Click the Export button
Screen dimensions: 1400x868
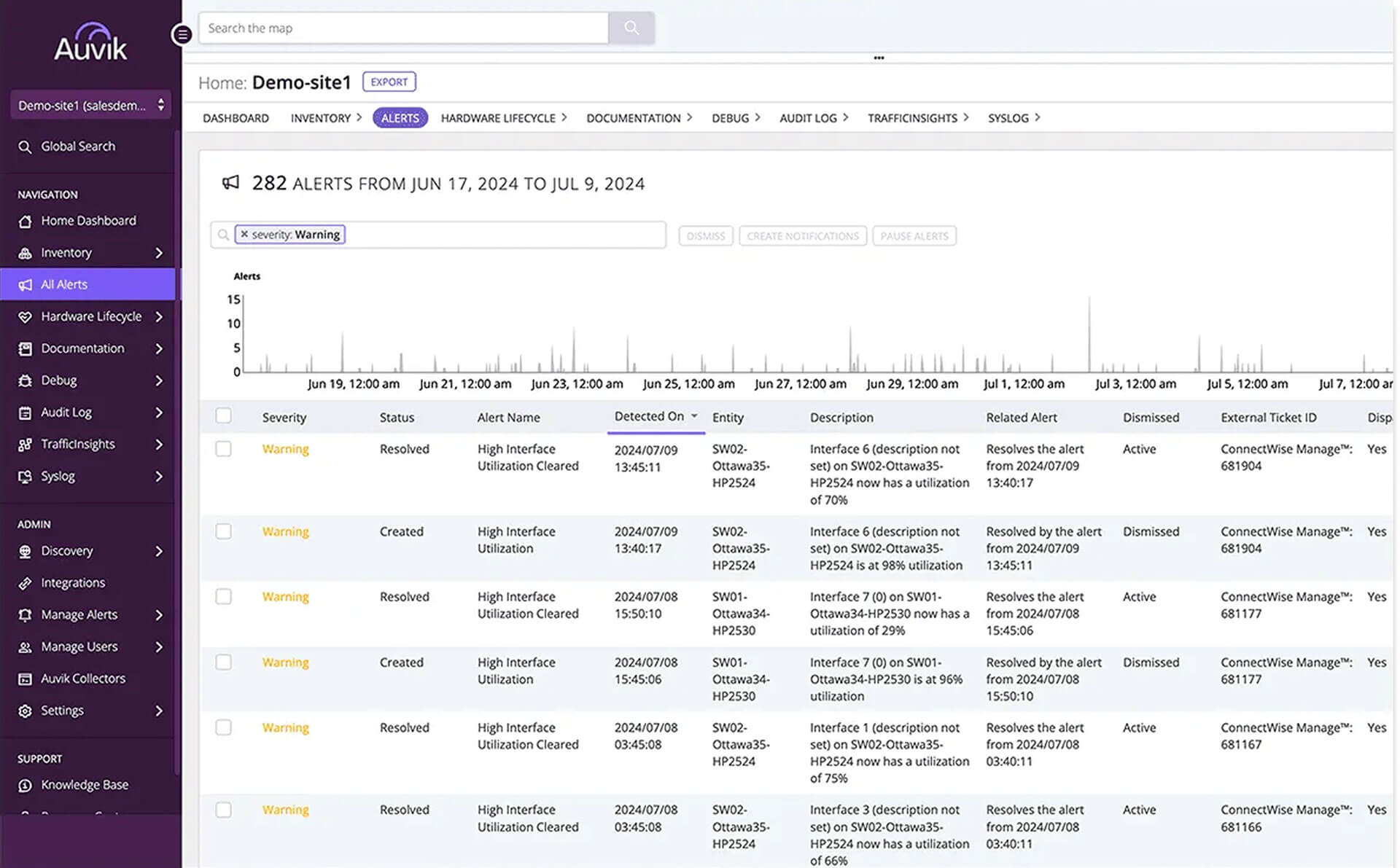[389, 82]
